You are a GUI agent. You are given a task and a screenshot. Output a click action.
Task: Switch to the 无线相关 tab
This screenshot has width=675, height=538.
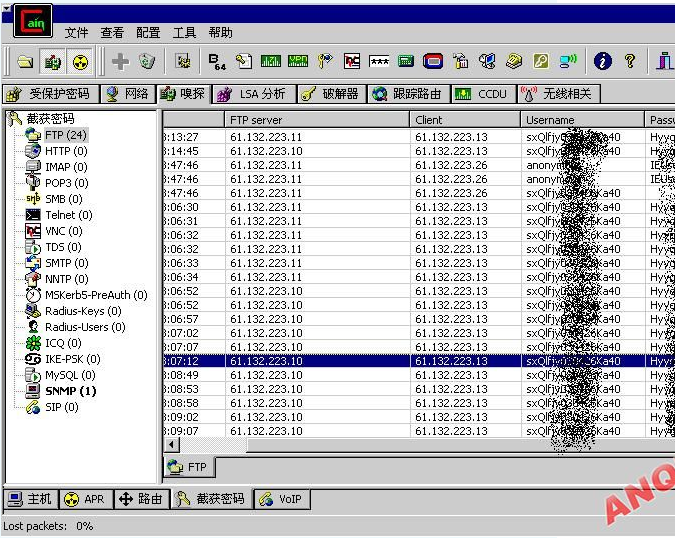click(x=559, y=93)
